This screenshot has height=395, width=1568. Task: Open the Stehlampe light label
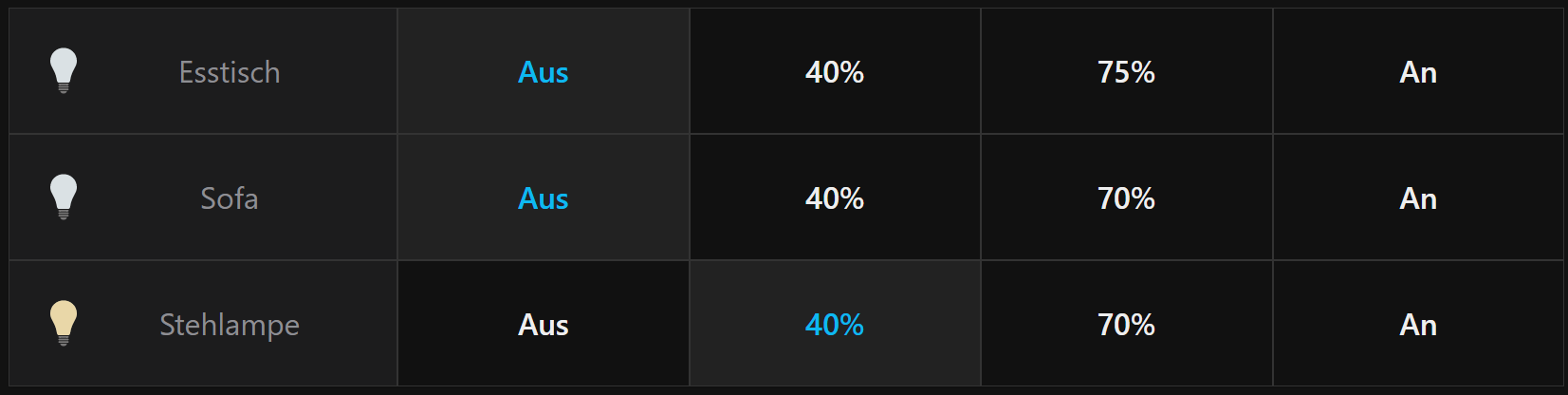pyautogui.click(x=230, y=325)
